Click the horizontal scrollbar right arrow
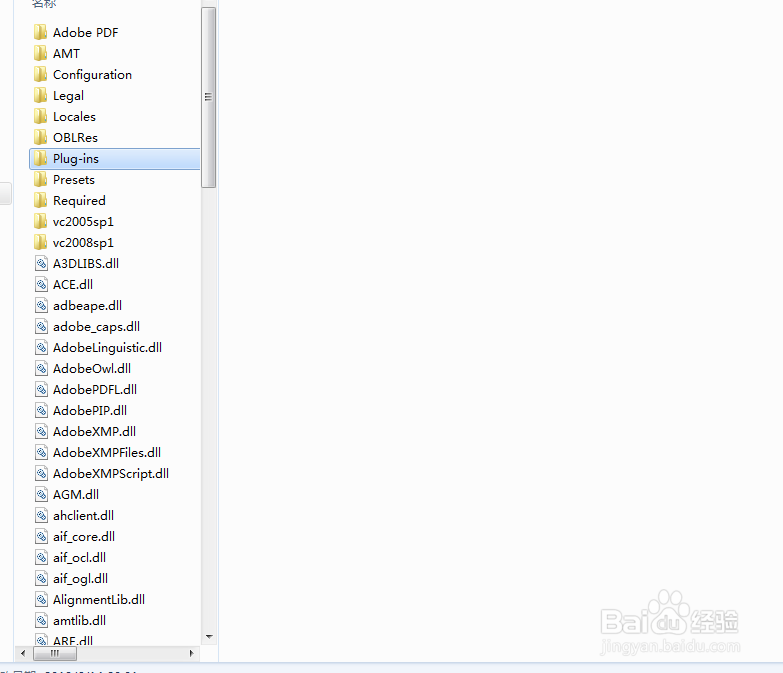 click(192, 653)
